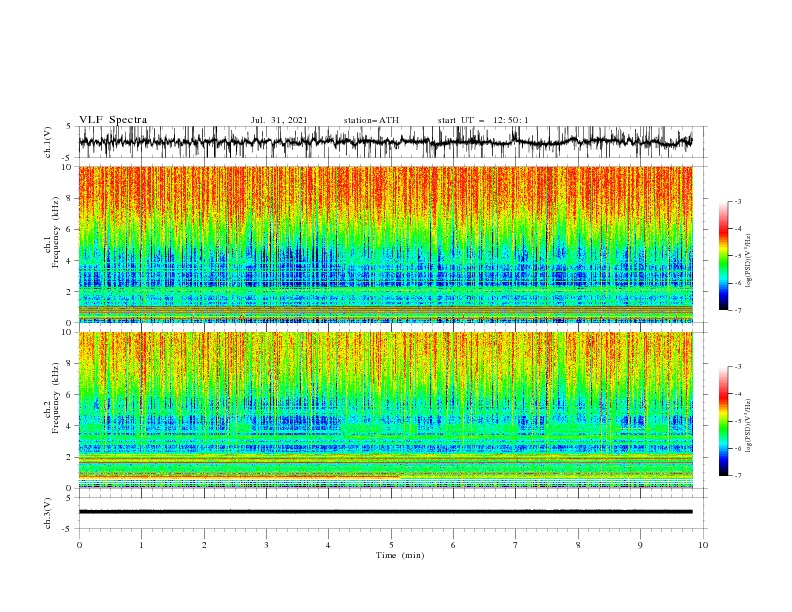Click the ch.3 black waveform band

[385, 512]
